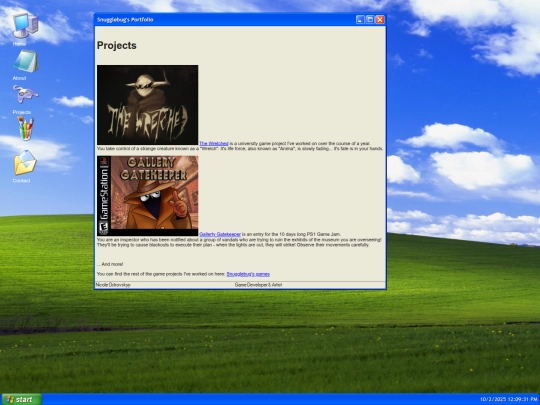Click the Gallery Gatekeeper cover image
Screen dimensions: 540x405
click(147, 196)
